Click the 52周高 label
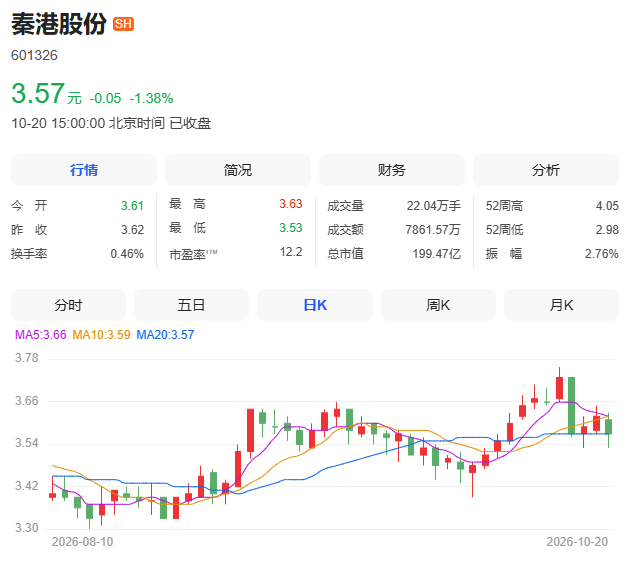 pos(504,206)
